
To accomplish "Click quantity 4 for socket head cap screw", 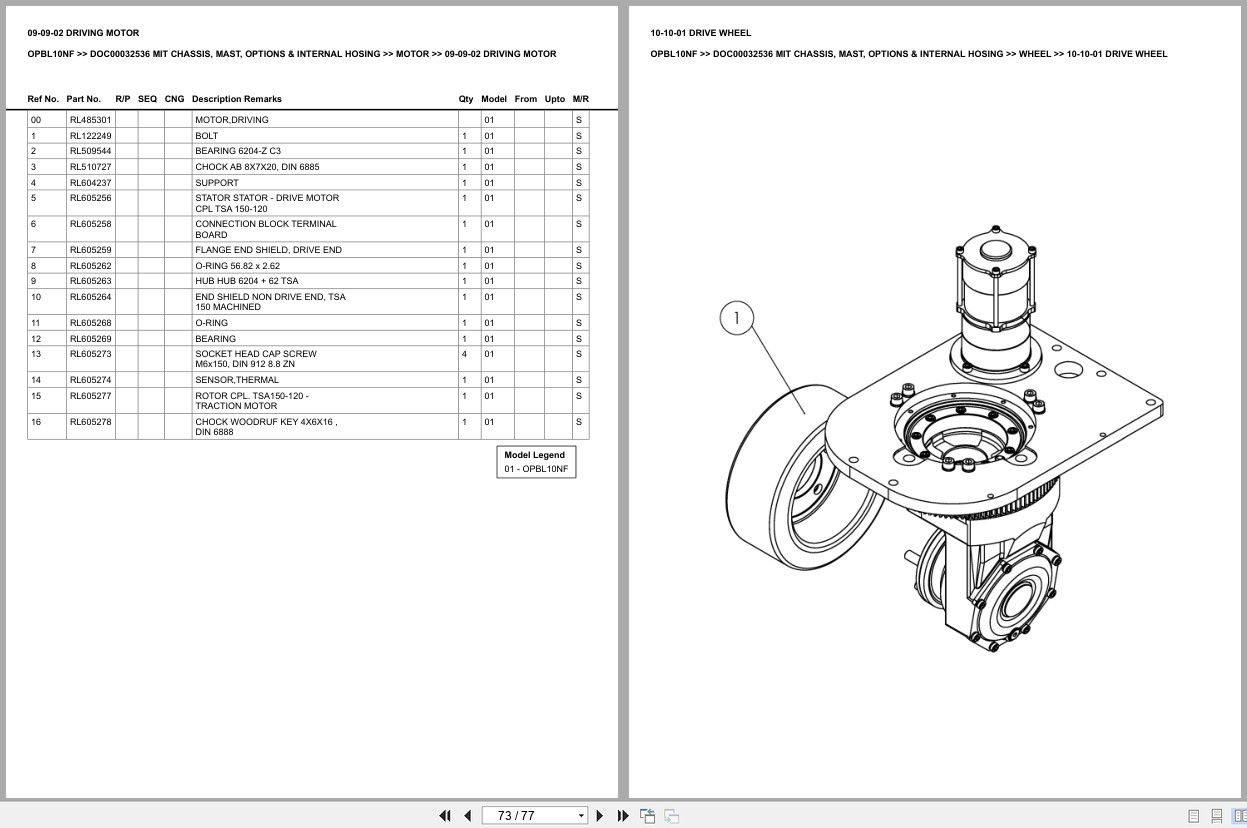I will [x=464, y=354].
